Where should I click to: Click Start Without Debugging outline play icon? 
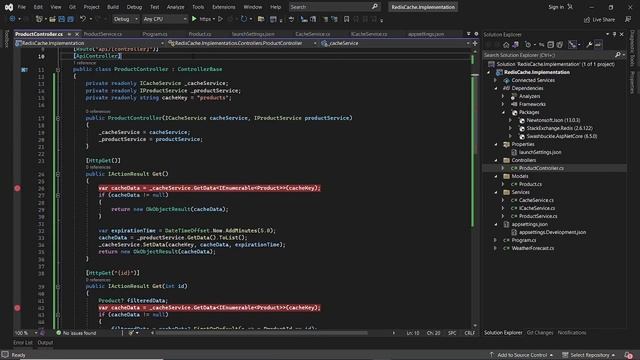220,19
